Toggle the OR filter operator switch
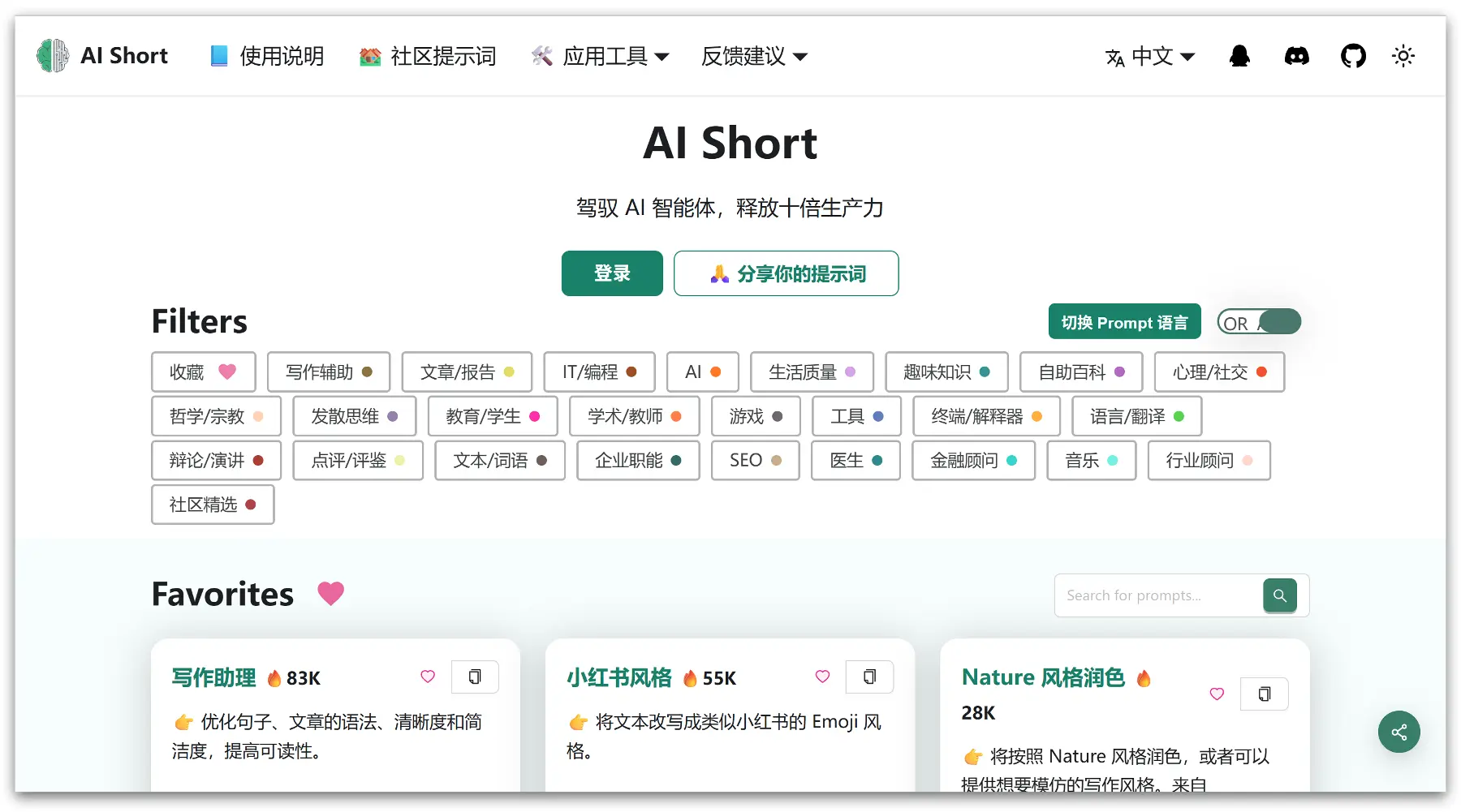This screenshot has height=812, width=1461. (1259, 323)
